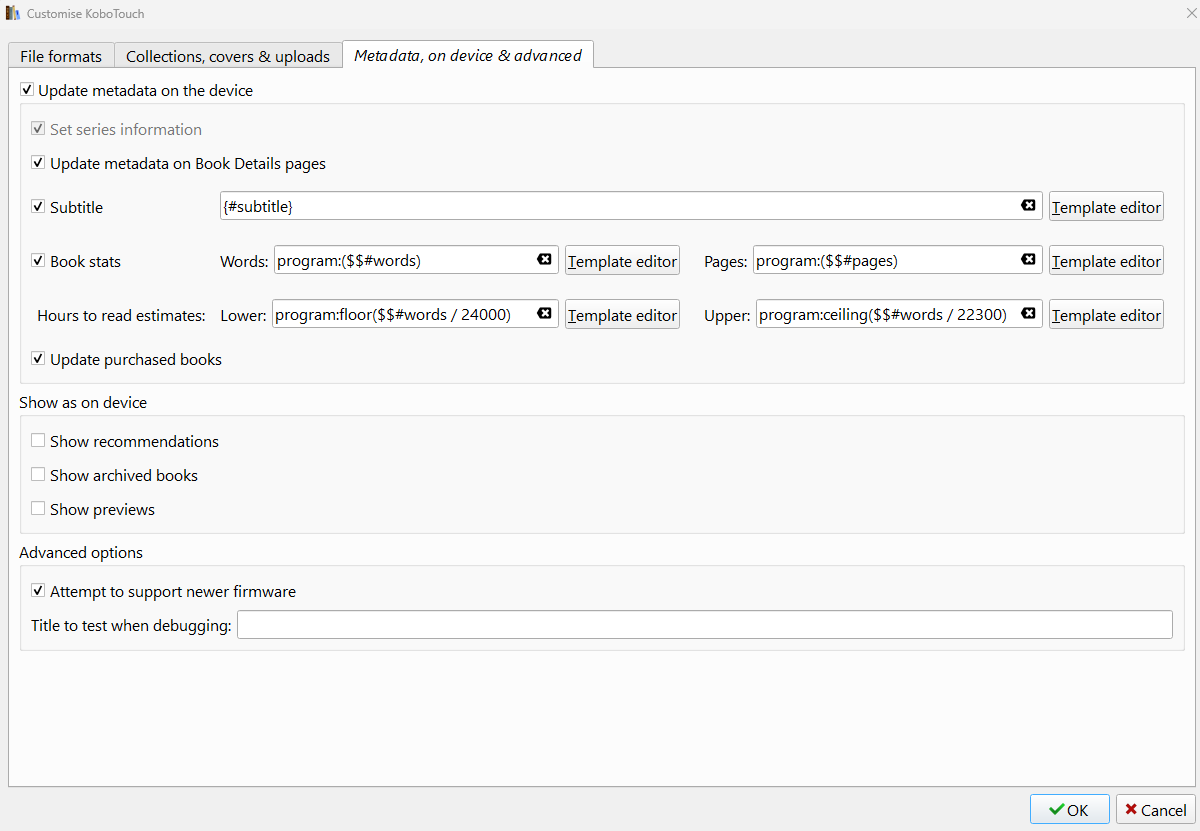Image resolution: width=1200 pixels, height=831 pixels.
Task: Enable Show archived books option
Action: tap(38, 475)
